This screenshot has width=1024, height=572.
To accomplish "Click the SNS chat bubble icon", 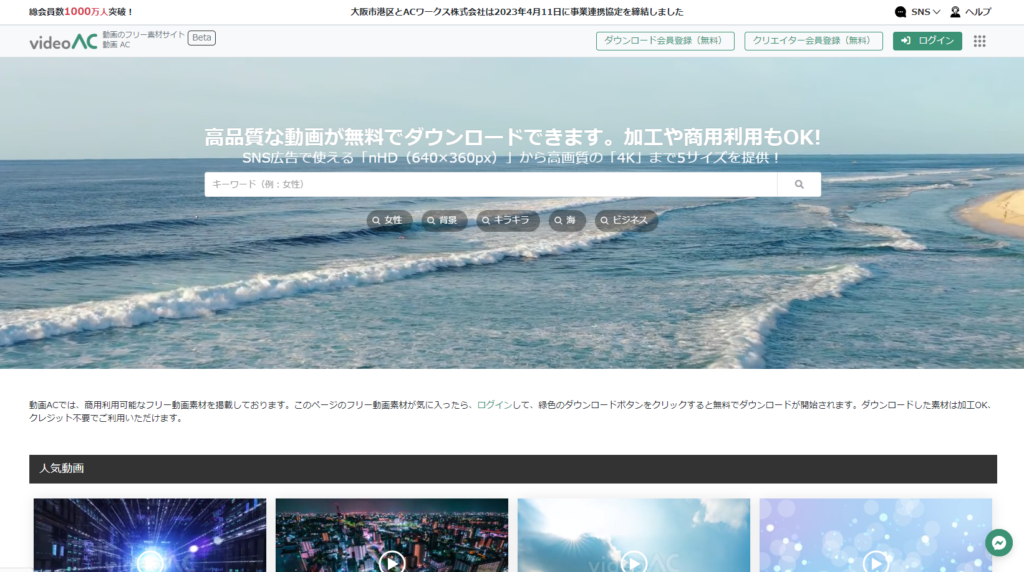I will (901, 12).
